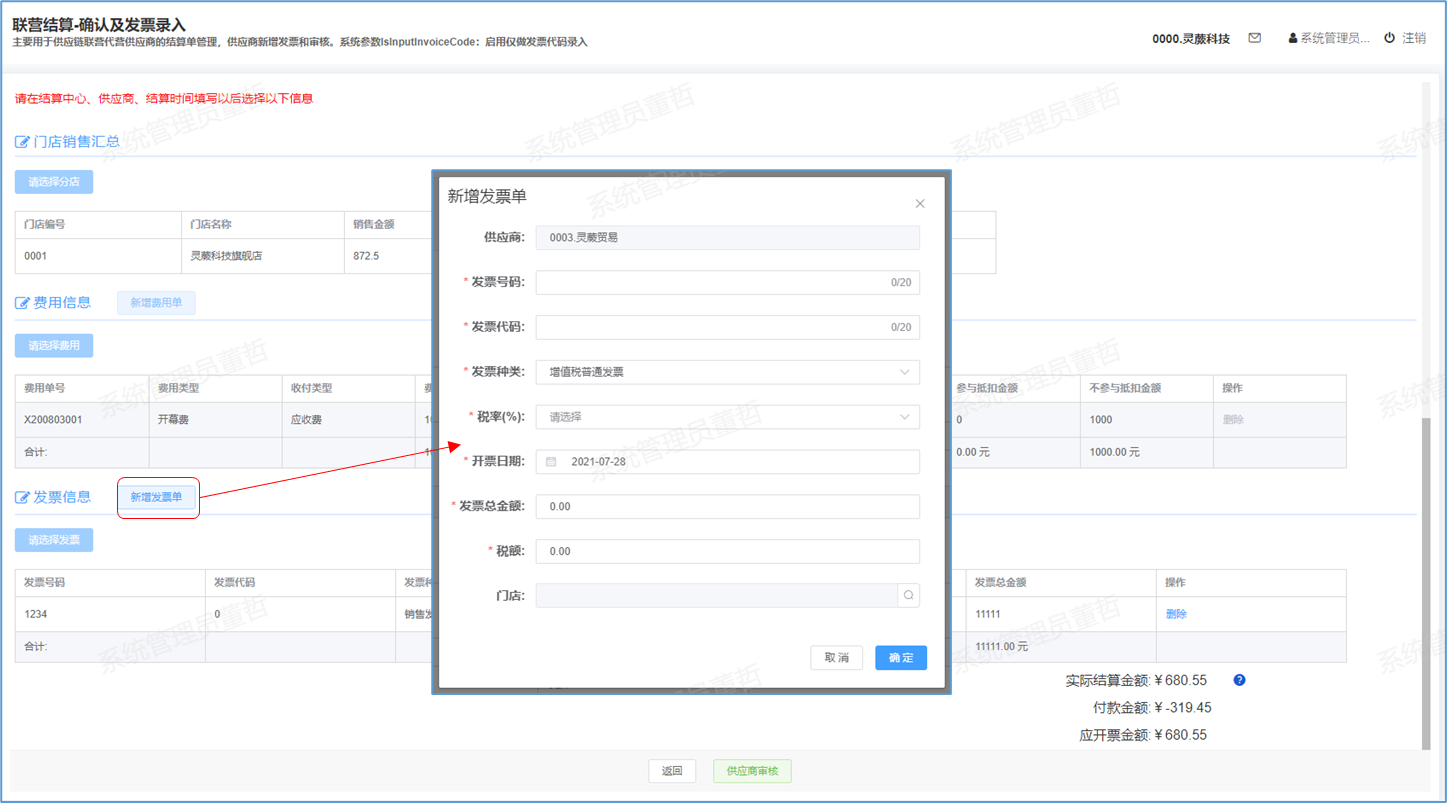Image resolution: width=1447 pixels, height=803 pixels.
Task: Focus the 发票代码 input field
Action: point(727,327)
